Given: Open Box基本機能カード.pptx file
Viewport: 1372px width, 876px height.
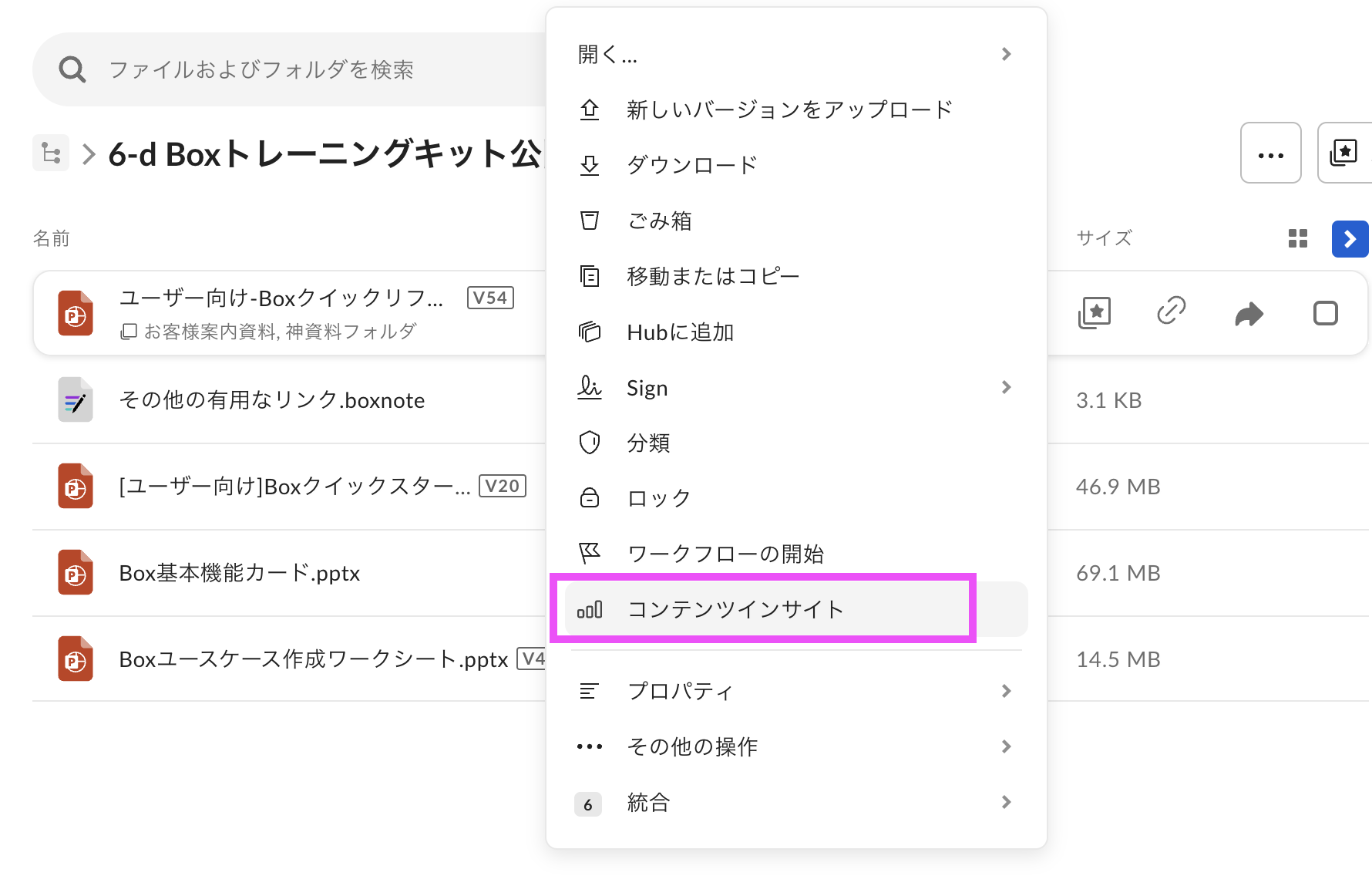Looking at the screenshot, I should (240, 573).
